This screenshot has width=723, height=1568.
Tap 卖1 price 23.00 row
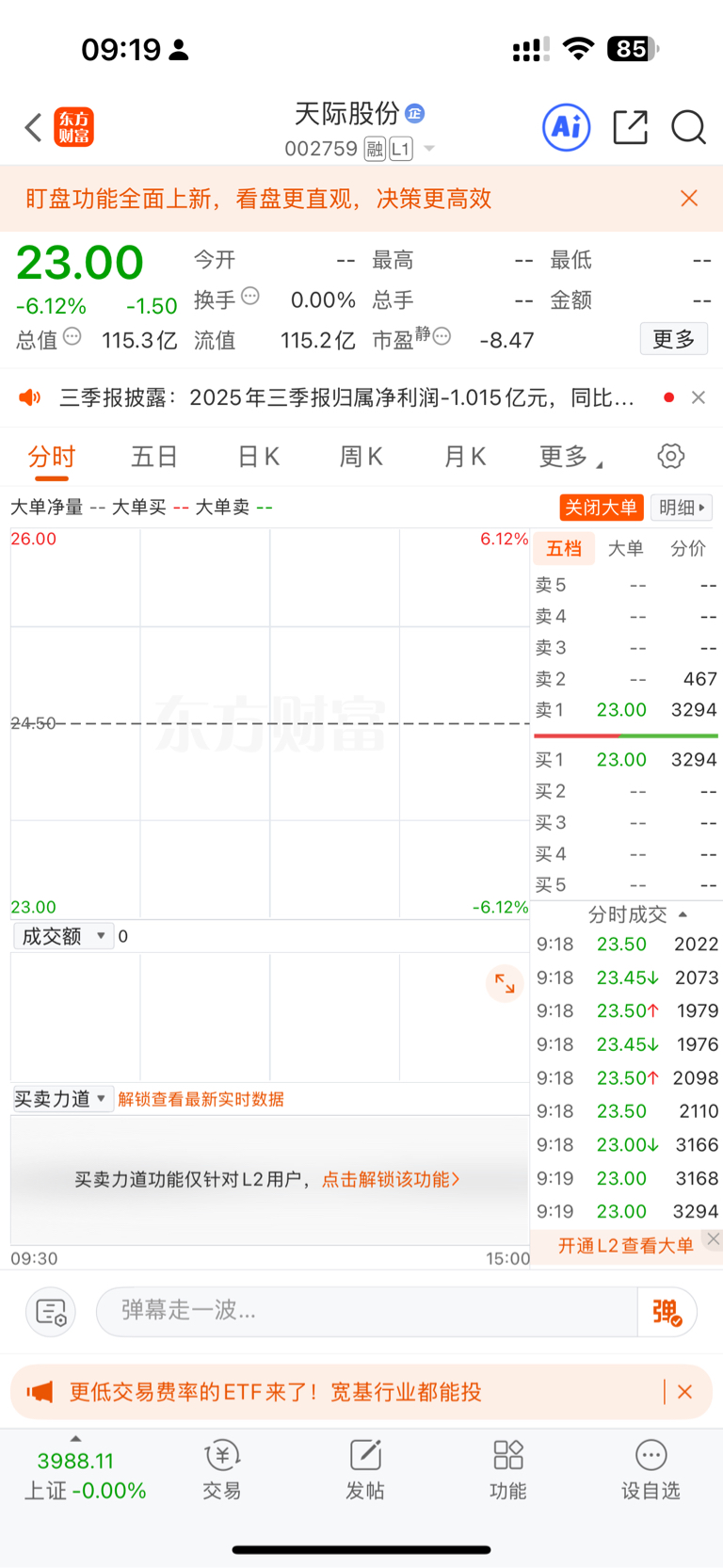coord(625,710)
